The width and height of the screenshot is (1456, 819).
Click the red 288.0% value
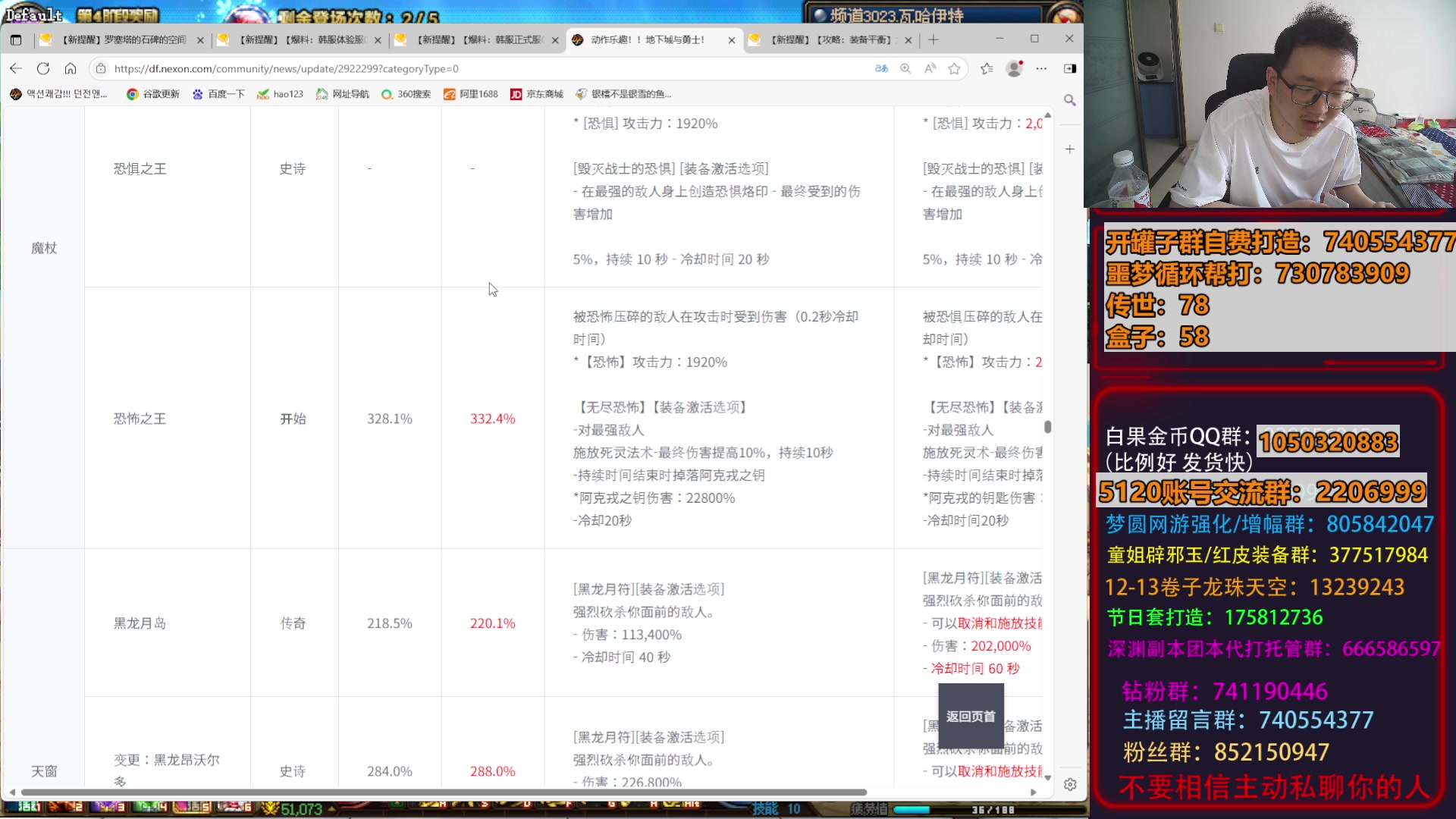[x=492, y=771]
